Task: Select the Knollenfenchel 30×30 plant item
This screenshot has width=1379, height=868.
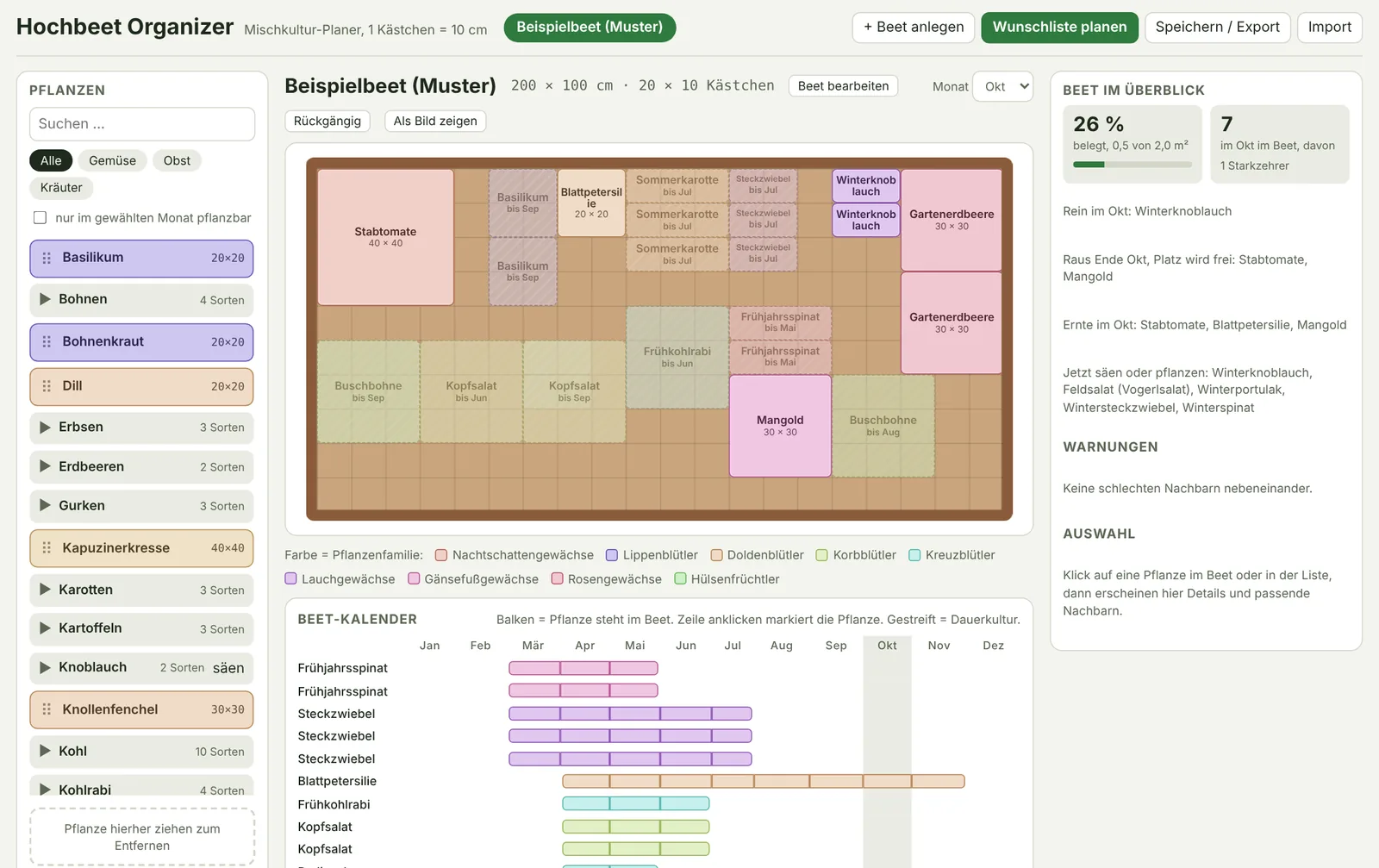Action: 141,709
